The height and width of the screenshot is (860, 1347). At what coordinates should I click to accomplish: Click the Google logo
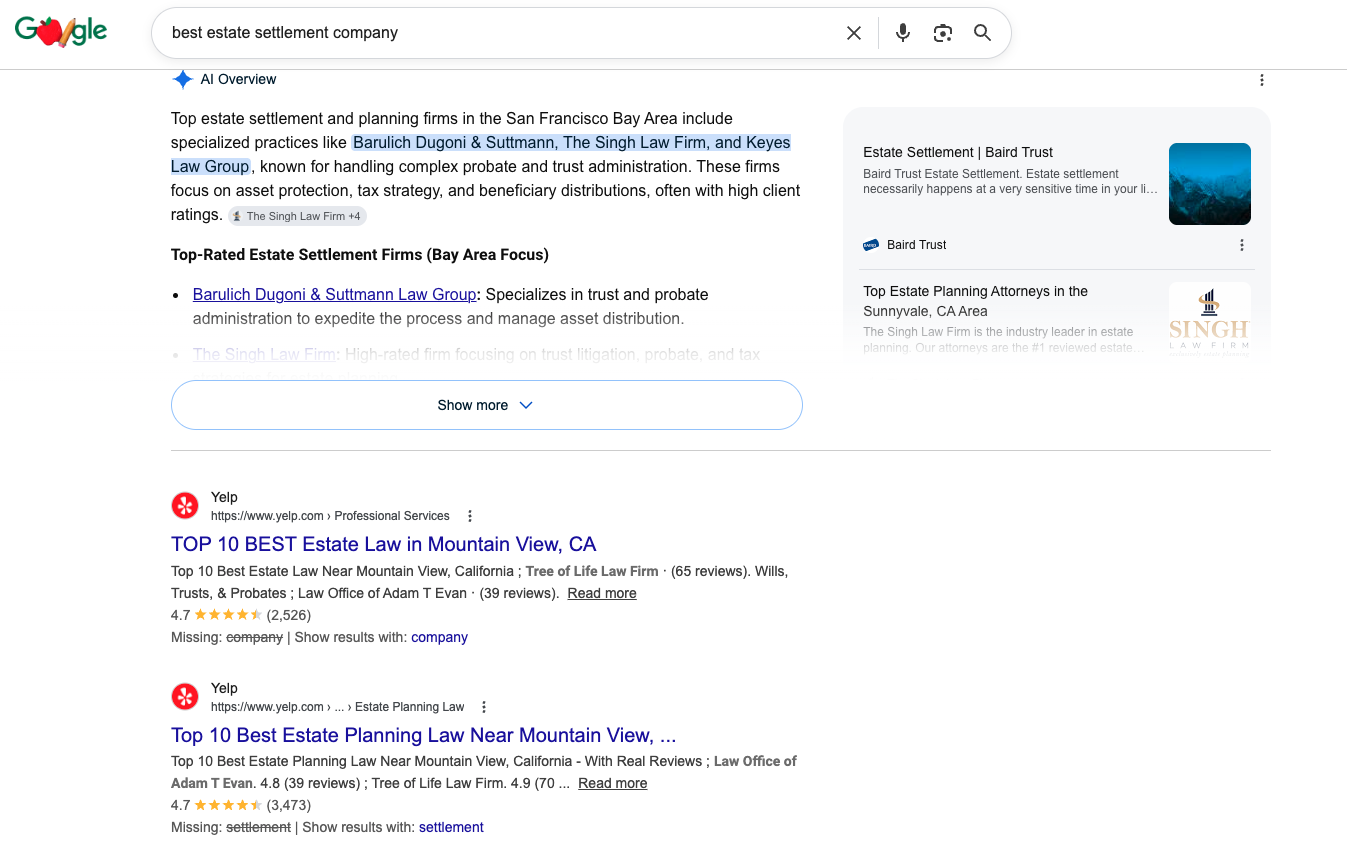61,31
